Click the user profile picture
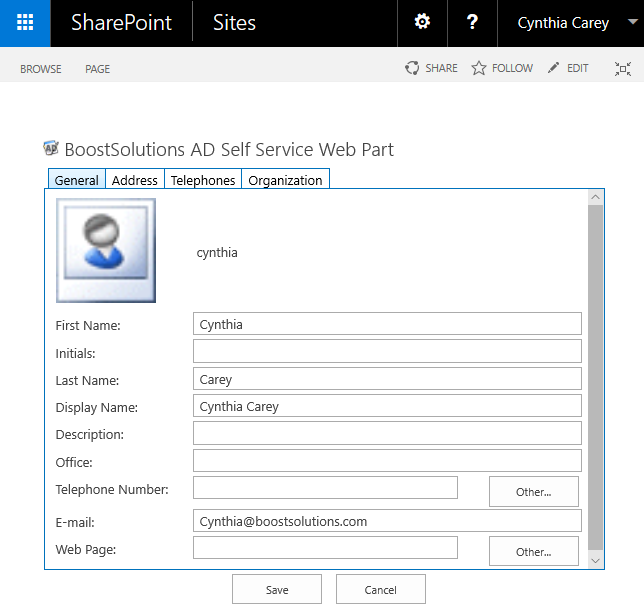 tap(106, 251)
